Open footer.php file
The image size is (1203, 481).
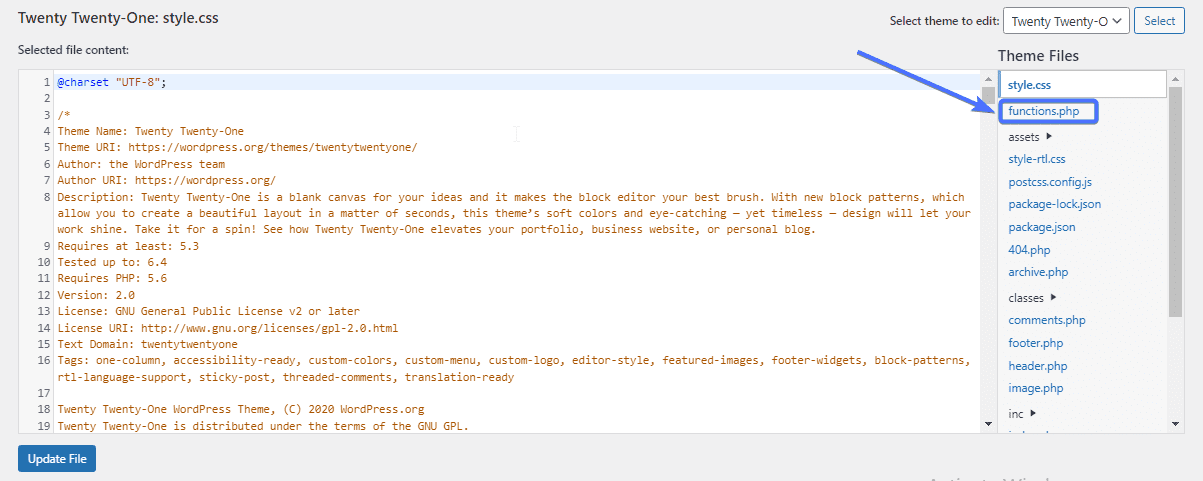(1036, 343)
